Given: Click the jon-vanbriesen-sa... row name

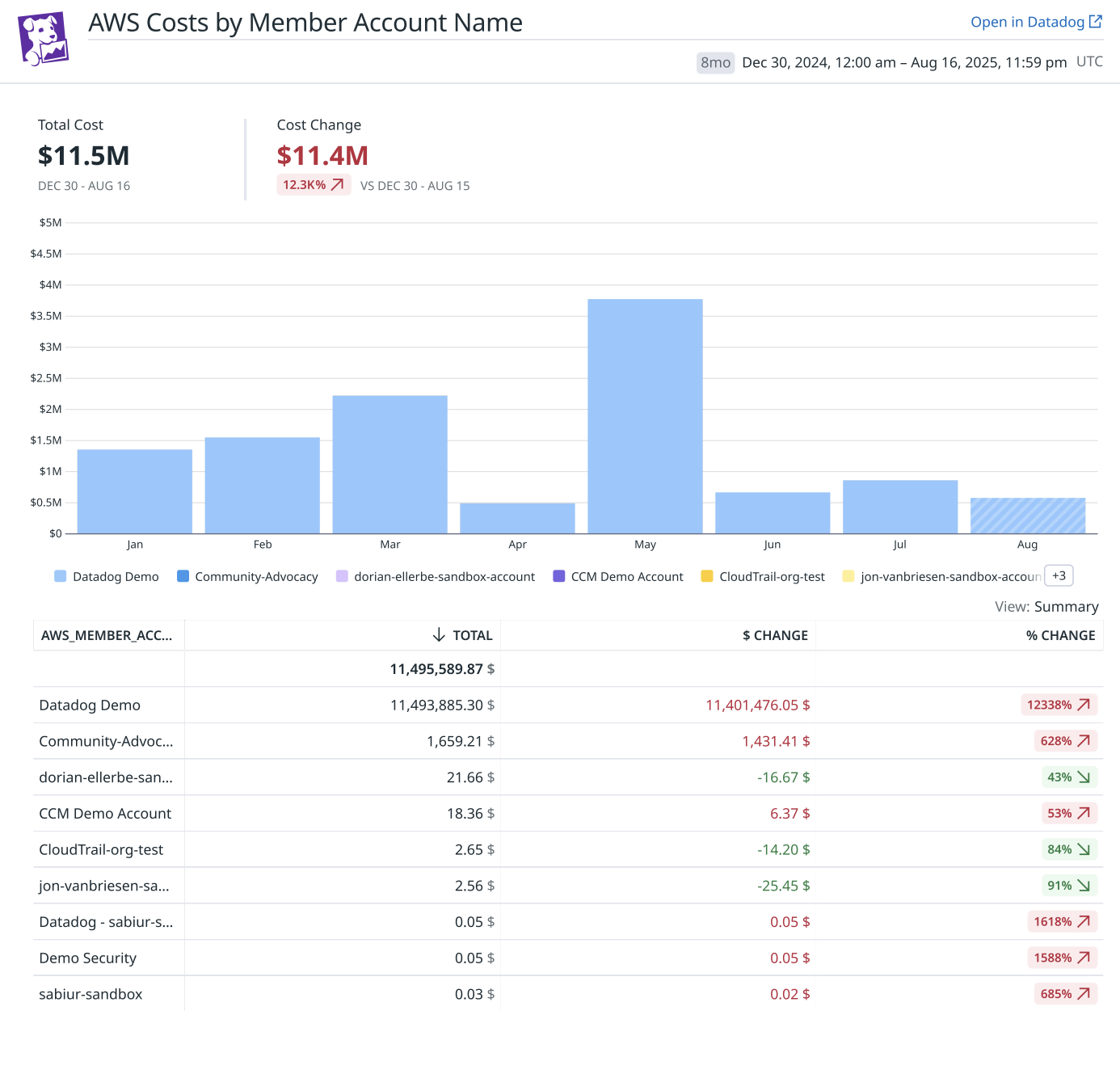Looking at the screenshot, I should pos(104,886).
